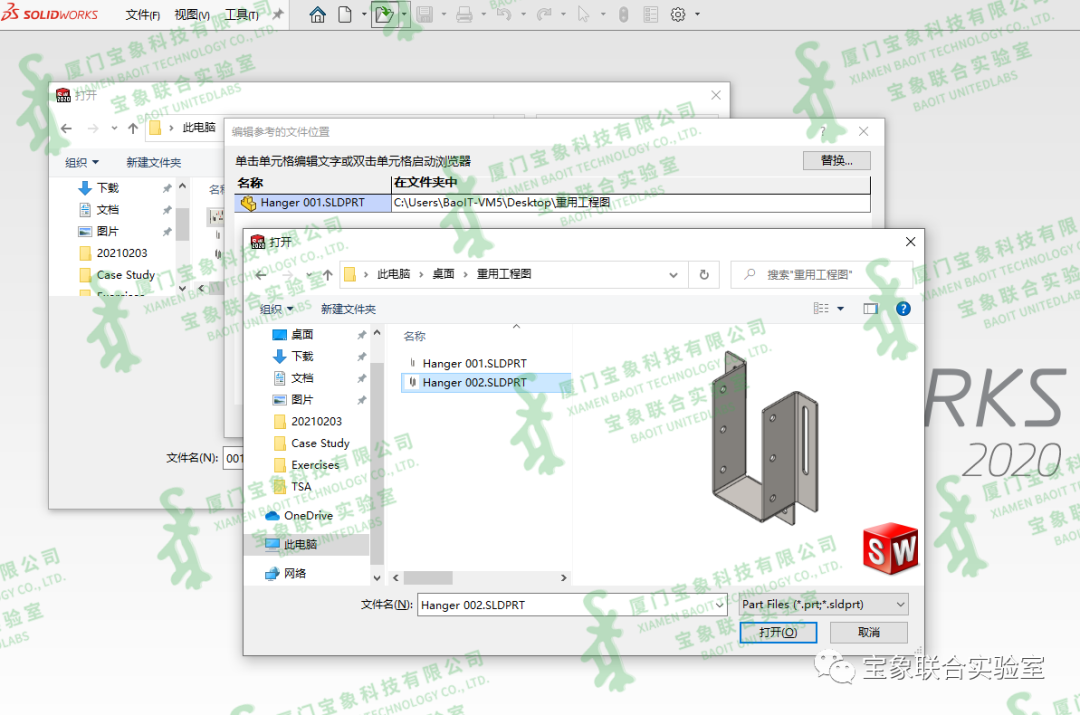Viewport: 1080px width, 715px height.
Task: Select 下载 in front dialog sidebar
Action: (x=302, y=356)
